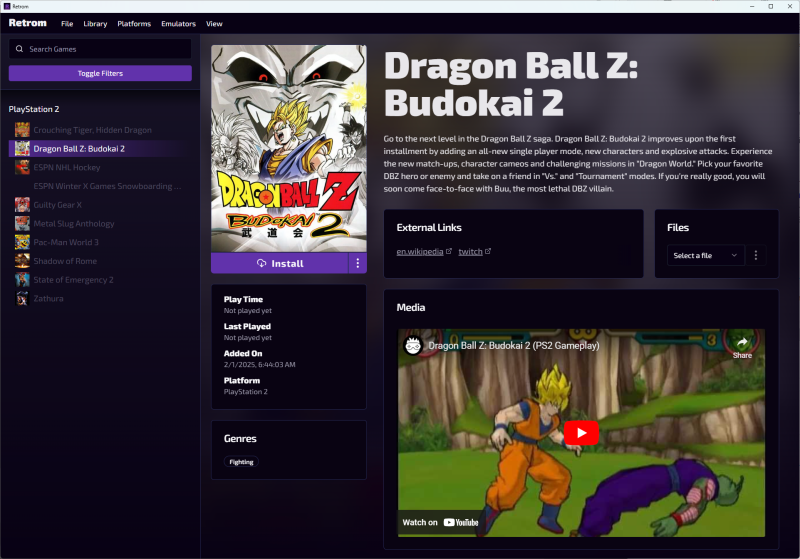The height and width of the screenshot is (559, 800).
Task: Open the Emulators menu
Action: (x=179, y=23)
